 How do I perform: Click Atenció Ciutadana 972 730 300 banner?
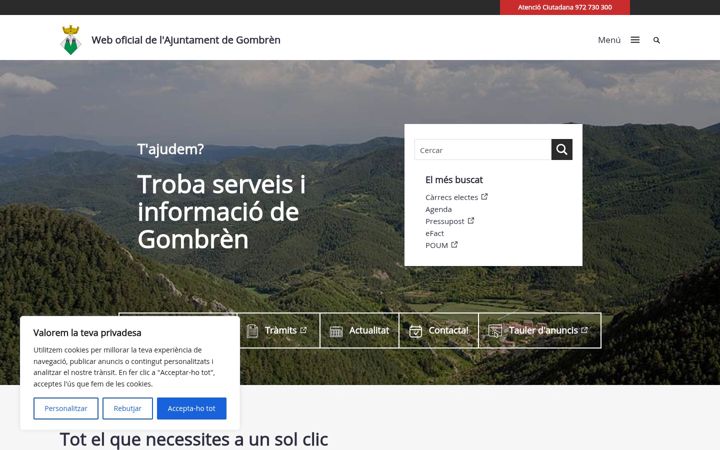click(565, 7)
